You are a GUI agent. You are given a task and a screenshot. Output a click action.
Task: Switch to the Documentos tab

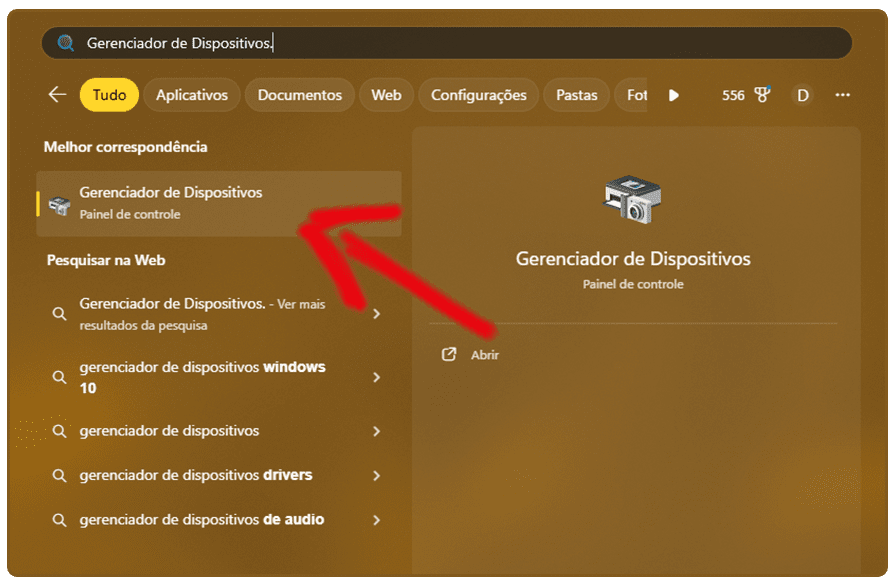coord(299,95)
